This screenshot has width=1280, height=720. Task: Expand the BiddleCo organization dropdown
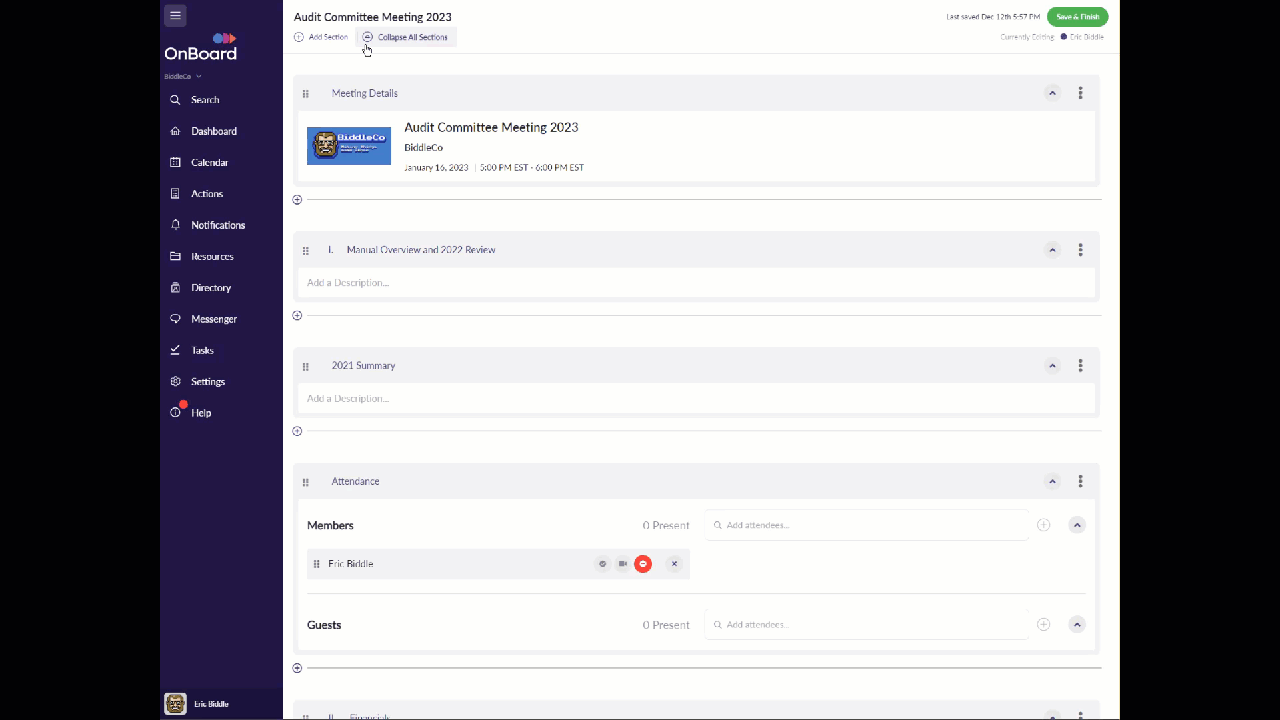tap(183, 75)
